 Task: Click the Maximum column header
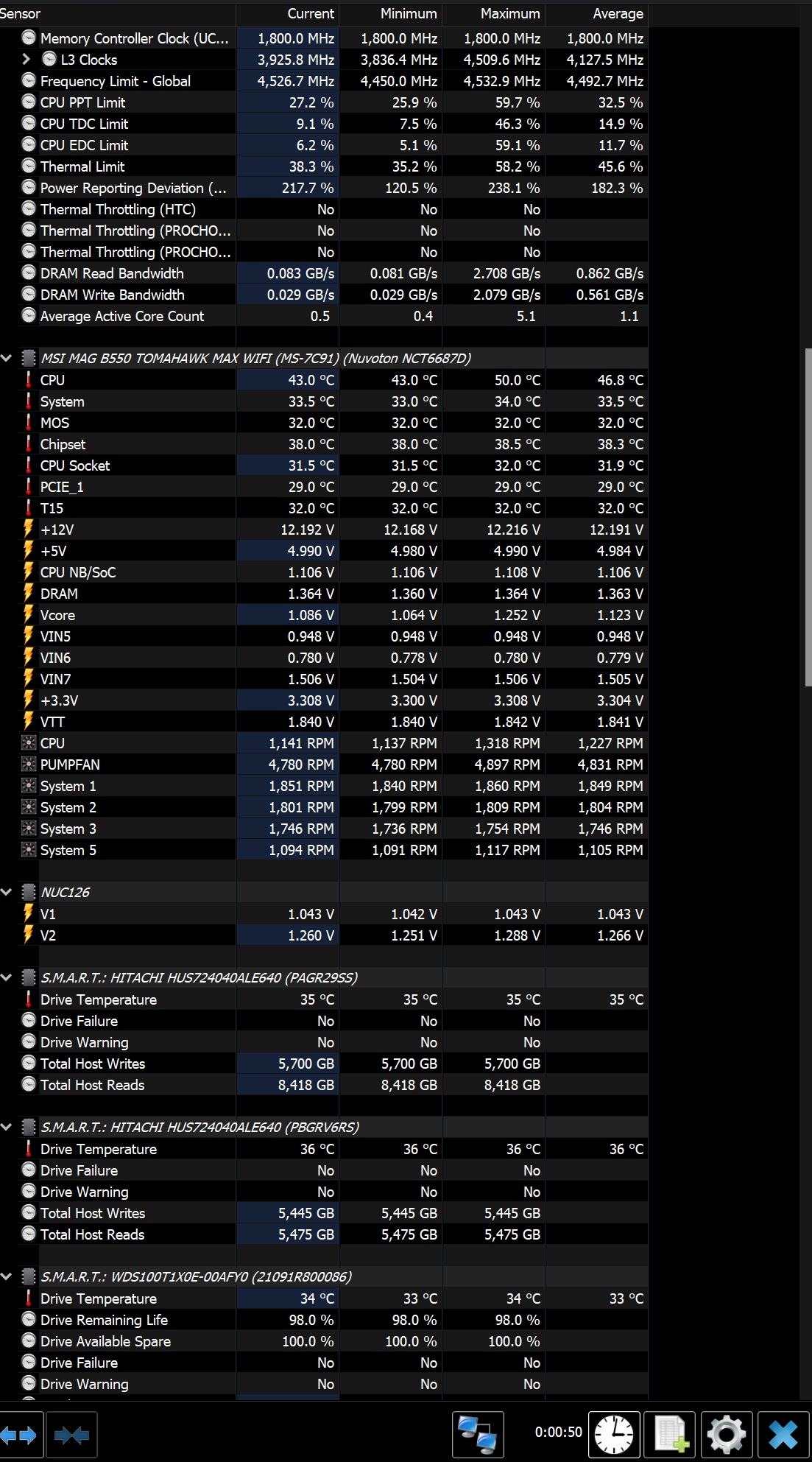tap(493, 13)
